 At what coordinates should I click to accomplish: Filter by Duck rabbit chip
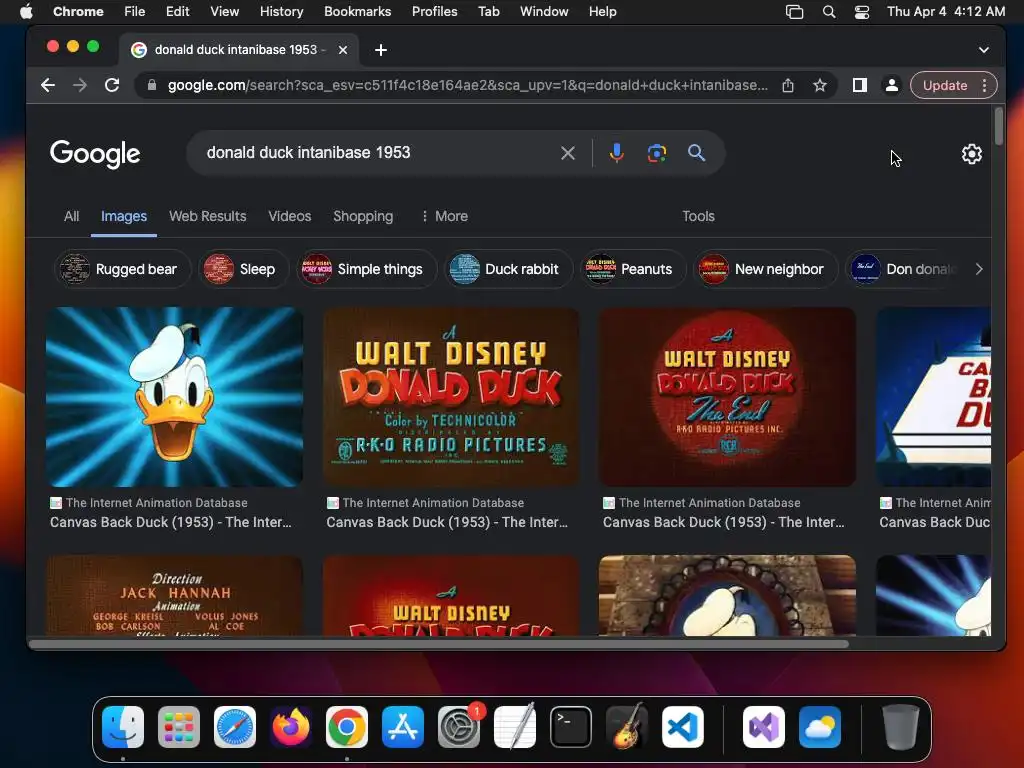tap(509, 269)
